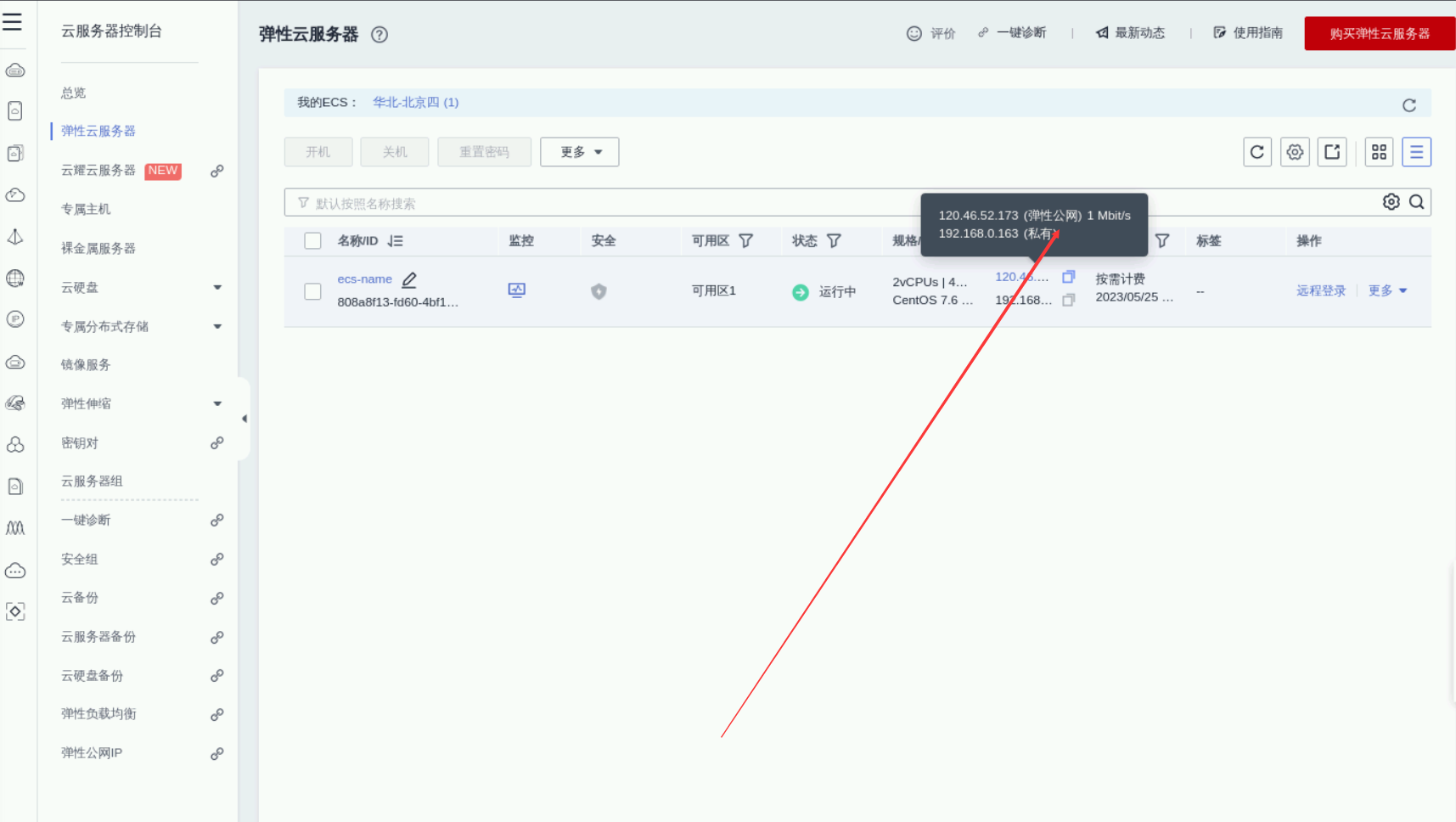1456x822 pixels.
Task: Expand the 云硬盘 sidebar submenu
Action: 217,288
